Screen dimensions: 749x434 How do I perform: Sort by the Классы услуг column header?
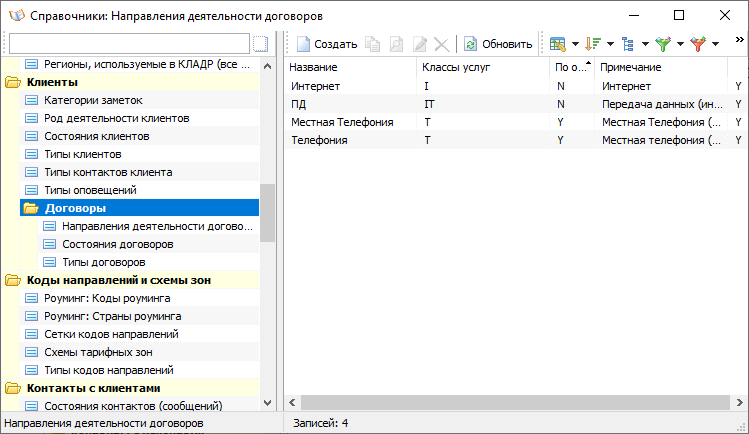(483, 67)
